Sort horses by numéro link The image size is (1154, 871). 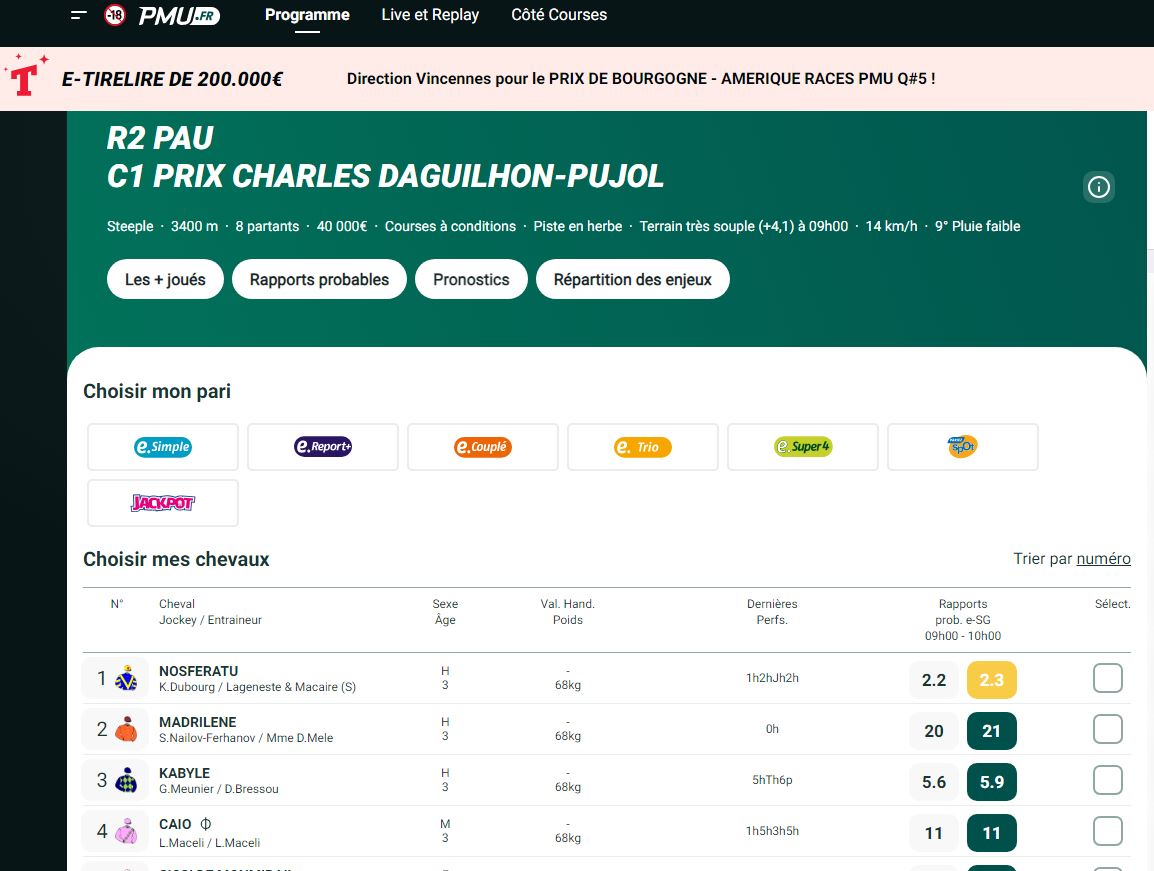click(x=1103, y=559)
